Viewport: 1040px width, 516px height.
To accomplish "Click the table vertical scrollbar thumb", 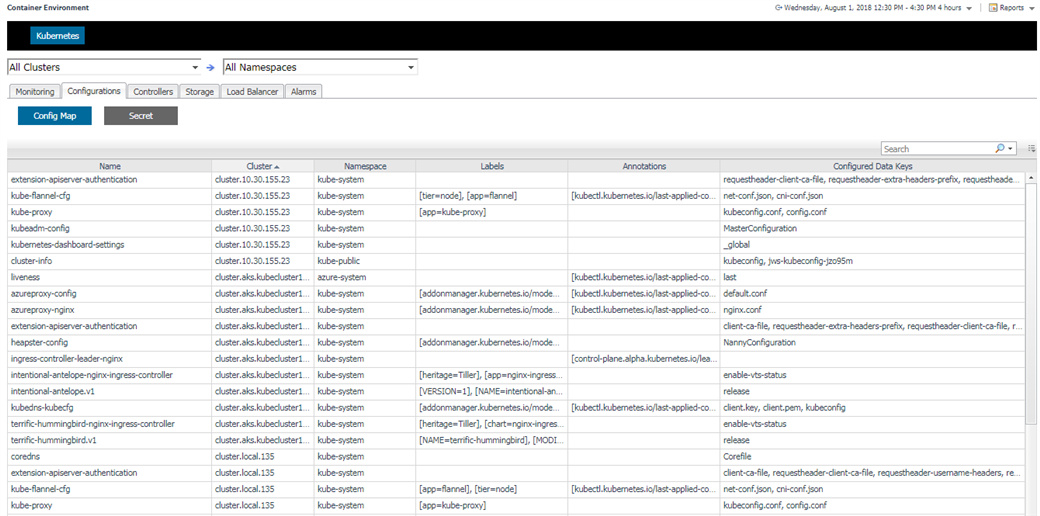I will click(x=1031, y=304).
